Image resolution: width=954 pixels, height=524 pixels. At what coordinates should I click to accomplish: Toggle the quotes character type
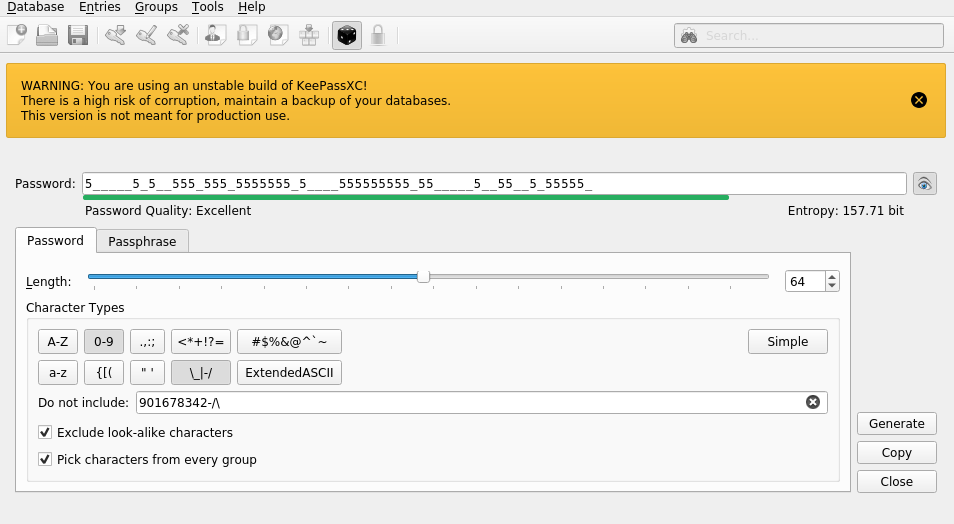[x=147, y=372]
